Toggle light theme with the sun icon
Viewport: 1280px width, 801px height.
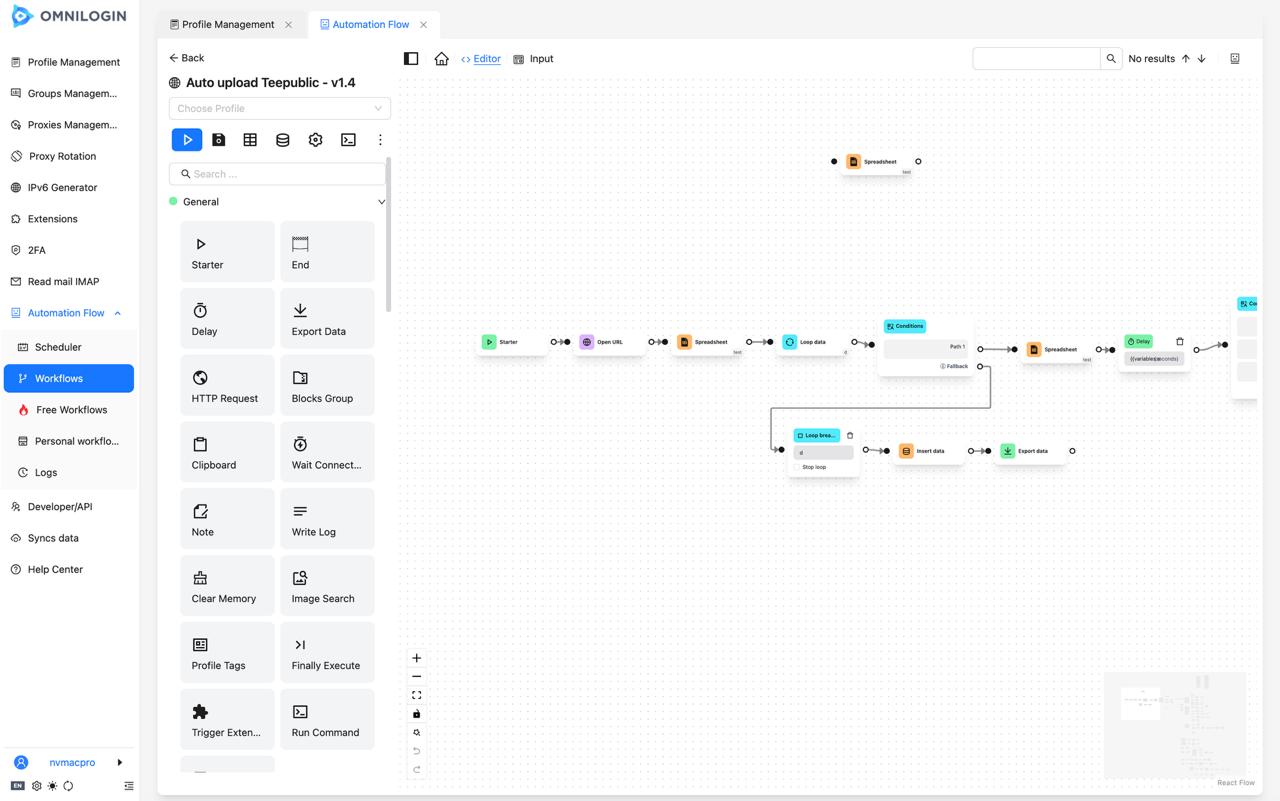pyautogui.click(x=53, y=786)
